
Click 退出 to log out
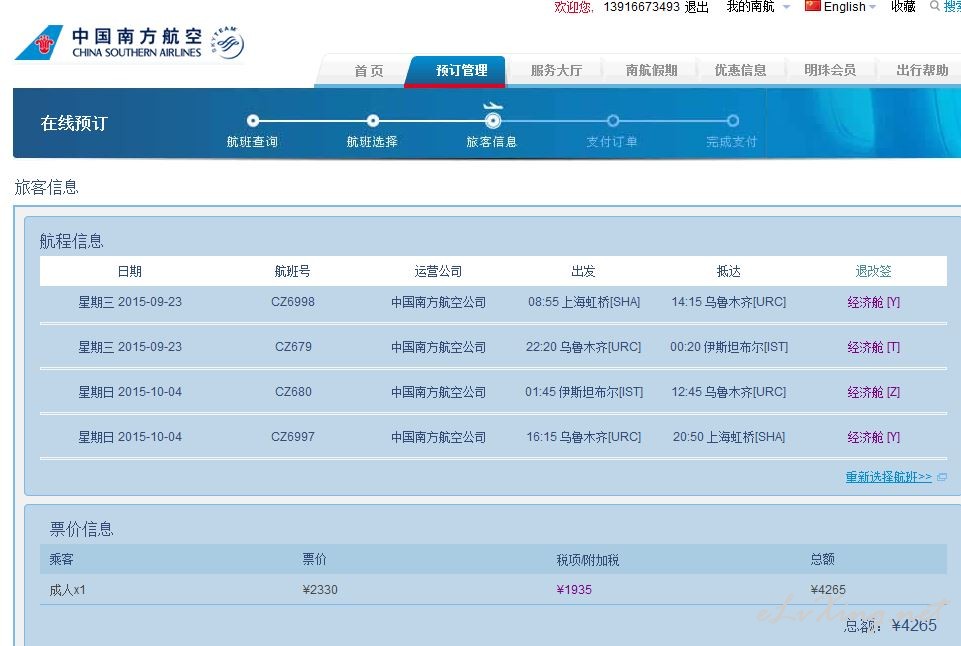click(697, 7)
